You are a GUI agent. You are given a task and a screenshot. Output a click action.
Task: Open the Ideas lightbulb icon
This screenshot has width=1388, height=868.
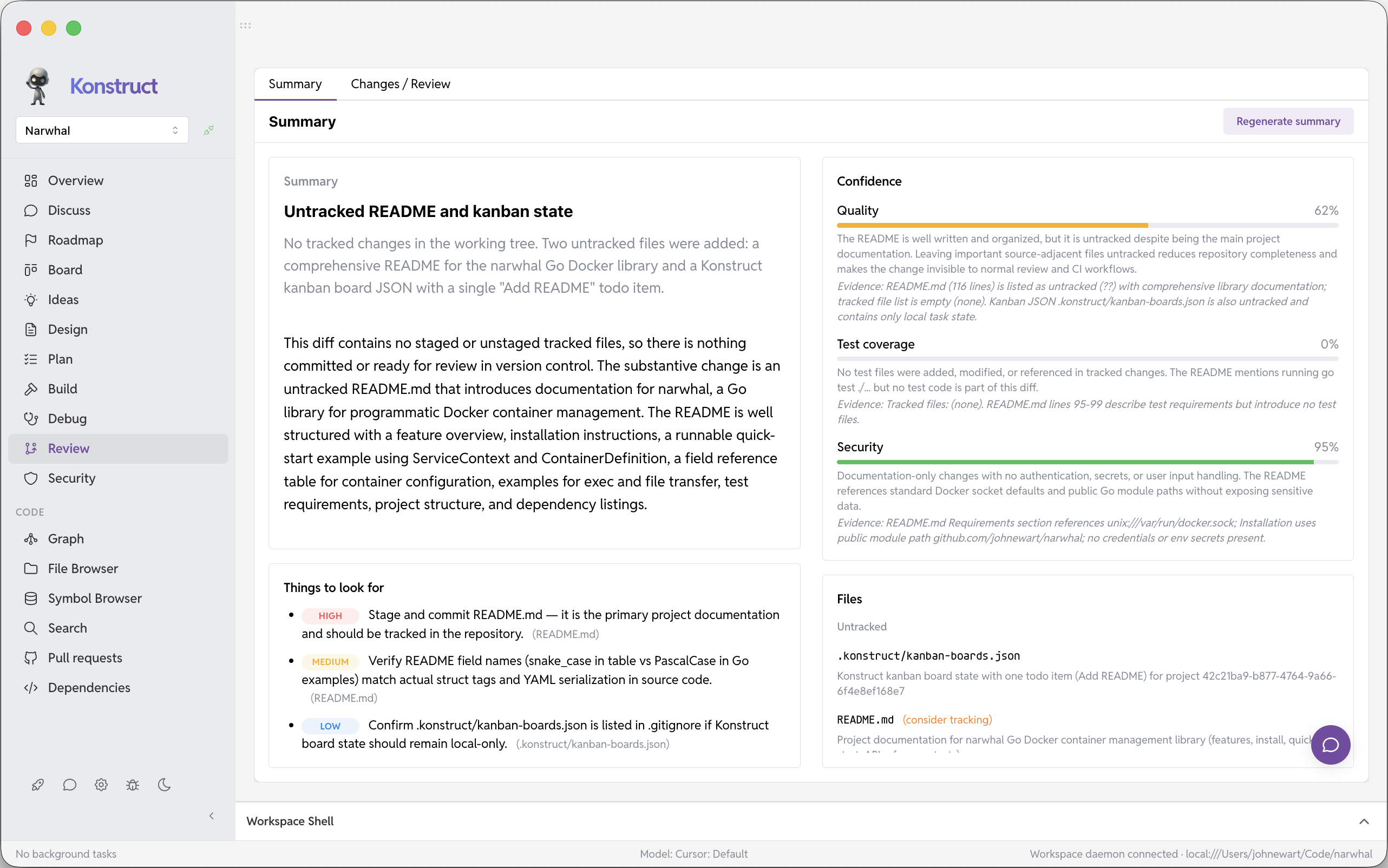pyautogui.click(x=31, y=300)
